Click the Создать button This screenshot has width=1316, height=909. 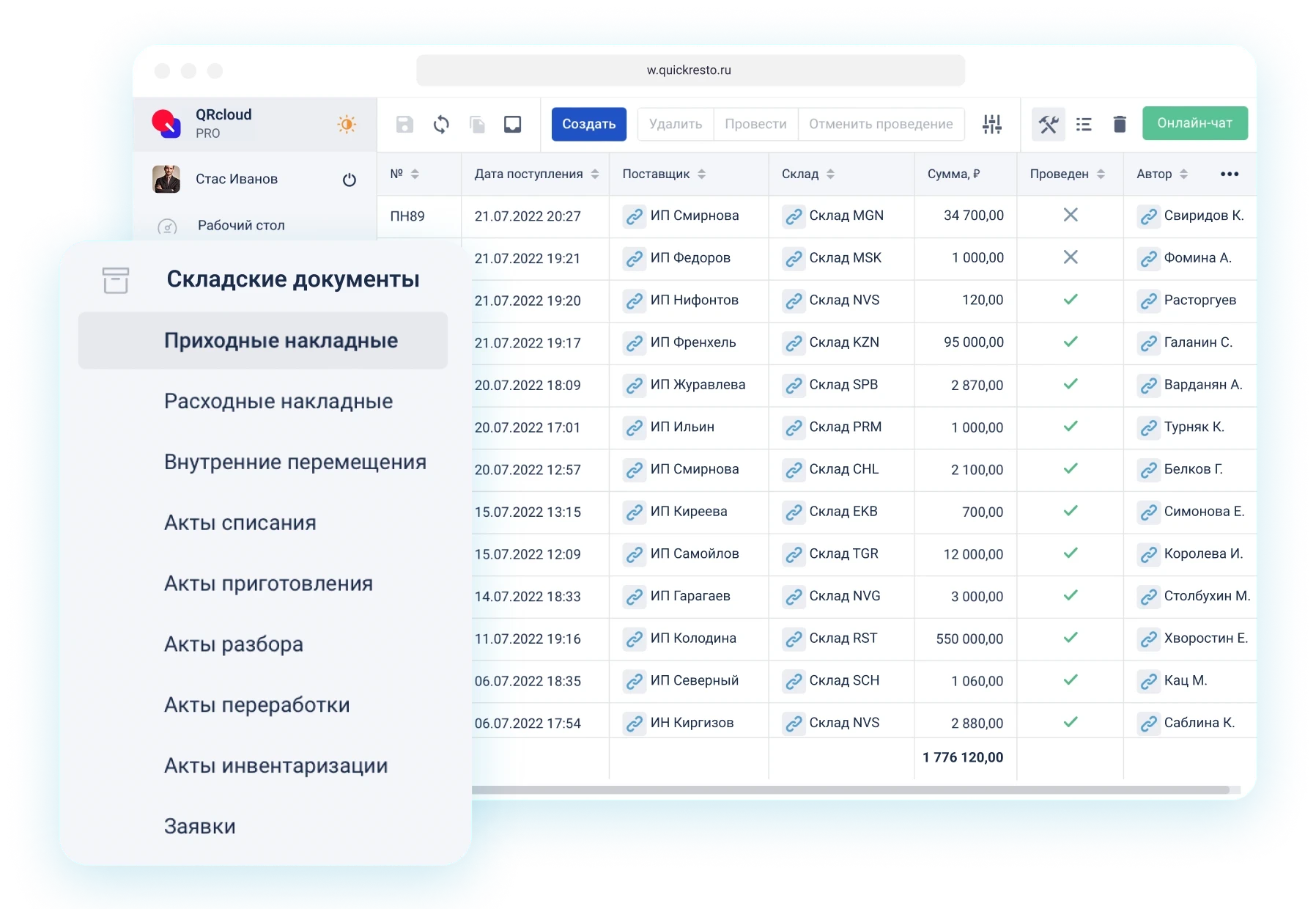pyautogui.click(x=588, y=124)
